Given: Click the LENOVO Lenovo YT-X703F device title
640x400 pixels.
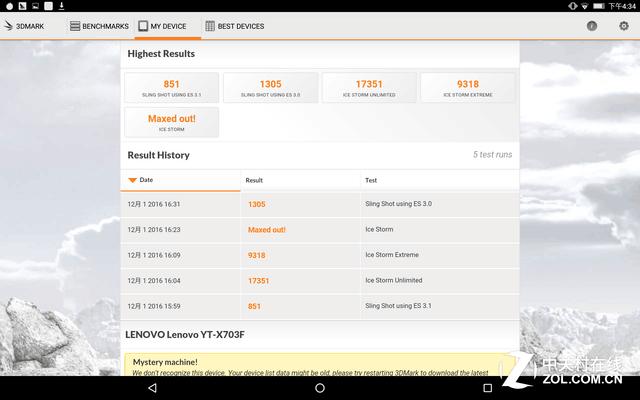Looking at the screenshot, I should pos(185,335).
